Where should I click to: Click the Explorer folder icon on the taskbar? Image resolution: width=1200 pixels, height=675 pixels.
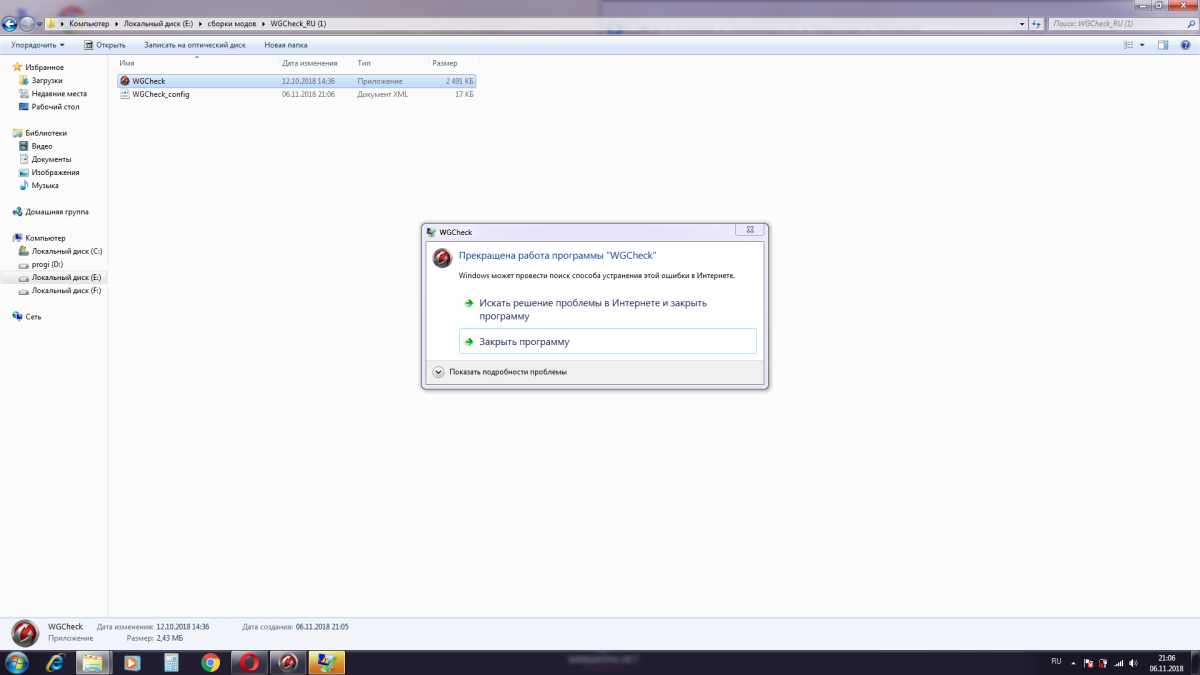(92, 662)
